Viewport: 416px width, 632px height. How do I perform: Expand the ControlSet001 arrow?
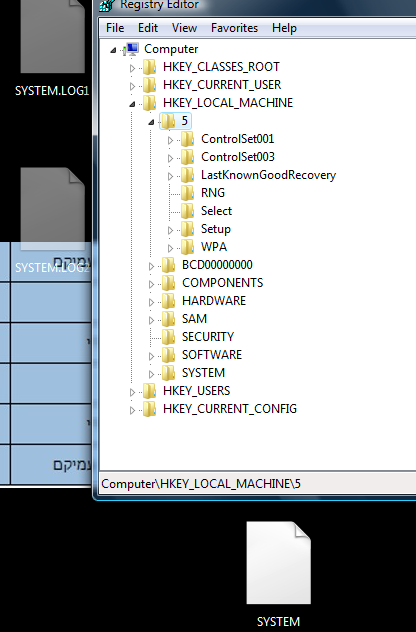point(170,140)
